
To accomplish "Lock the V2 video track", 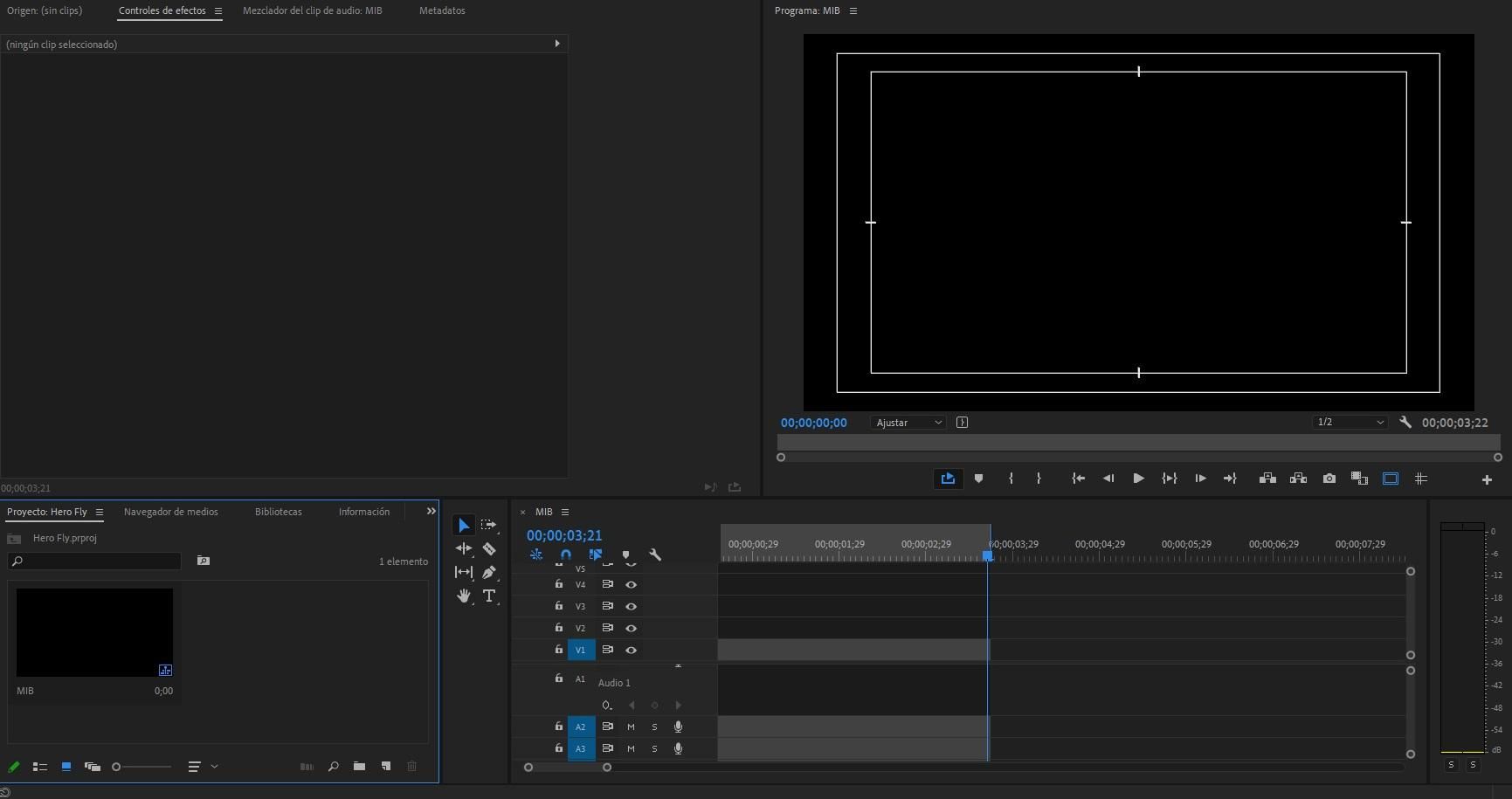I will pos(558,628).
